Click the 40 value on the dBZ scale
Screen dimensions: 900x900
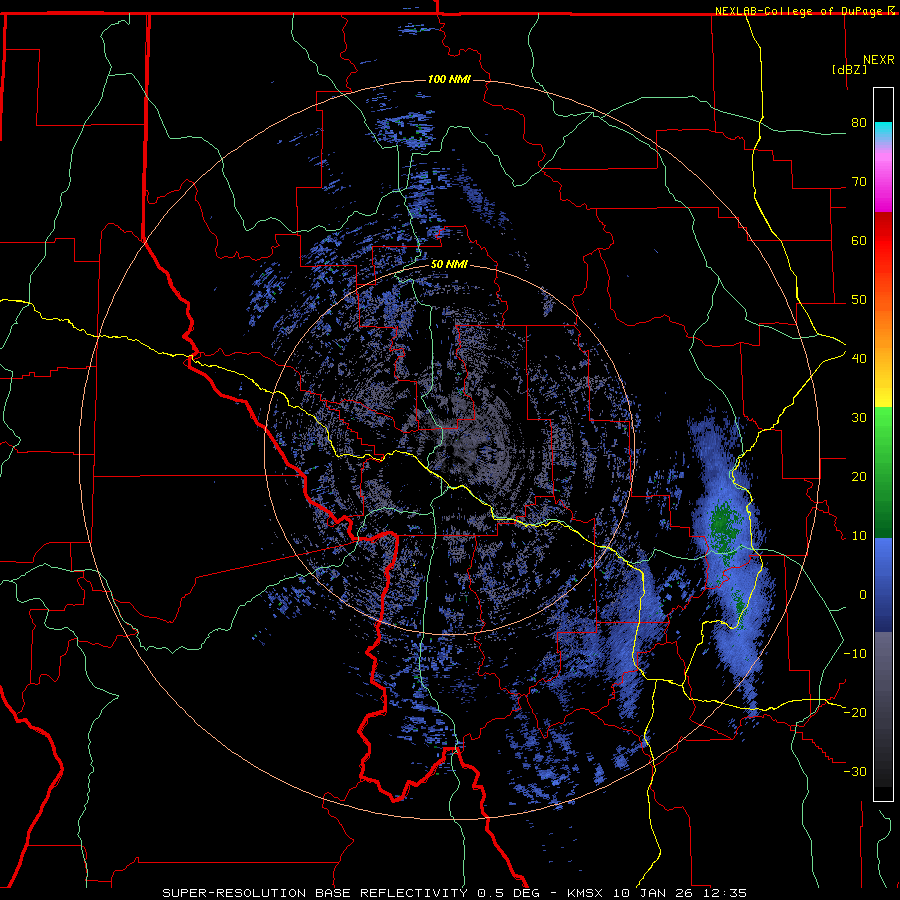[859, 359]
